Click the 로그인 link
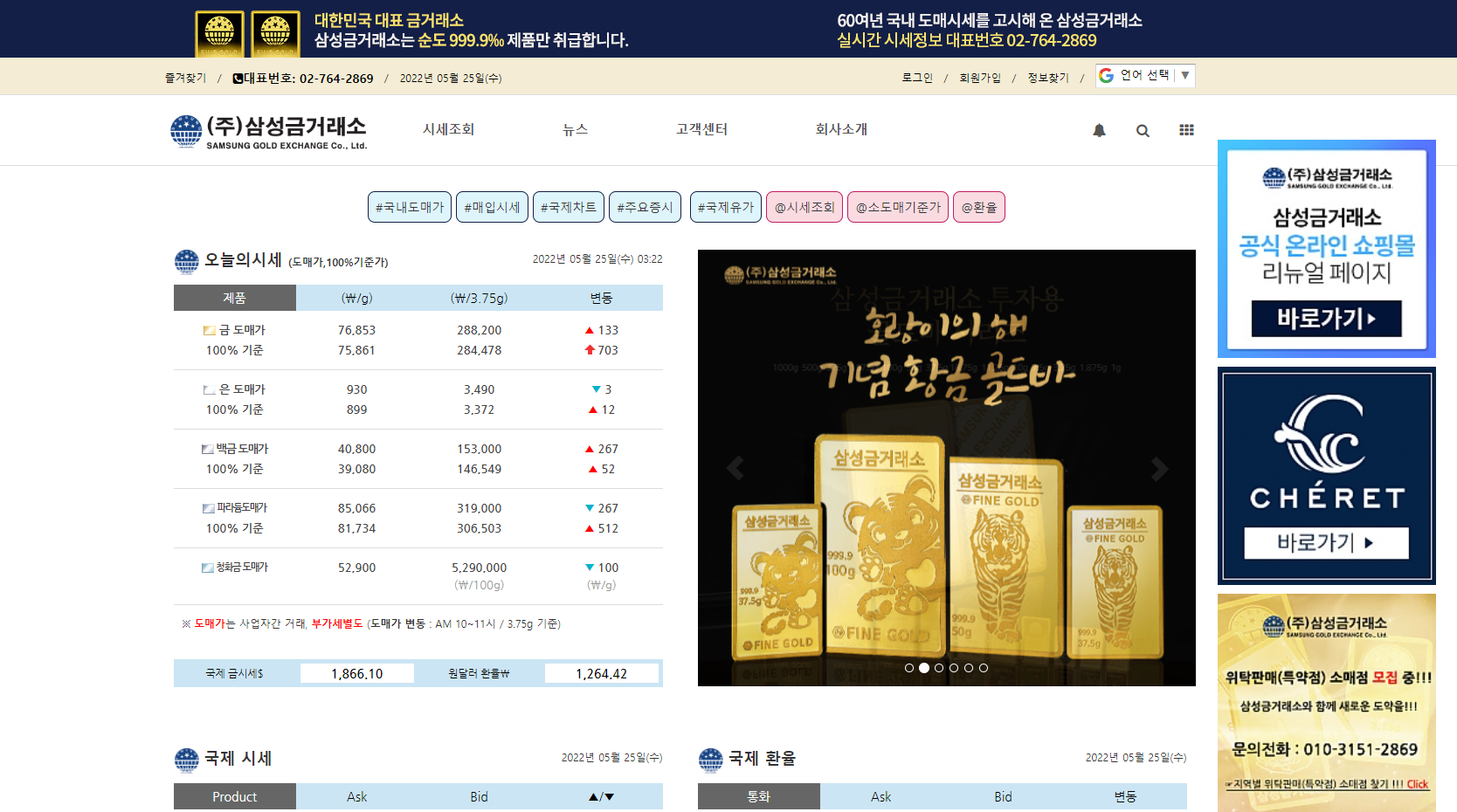 [917, 78]
